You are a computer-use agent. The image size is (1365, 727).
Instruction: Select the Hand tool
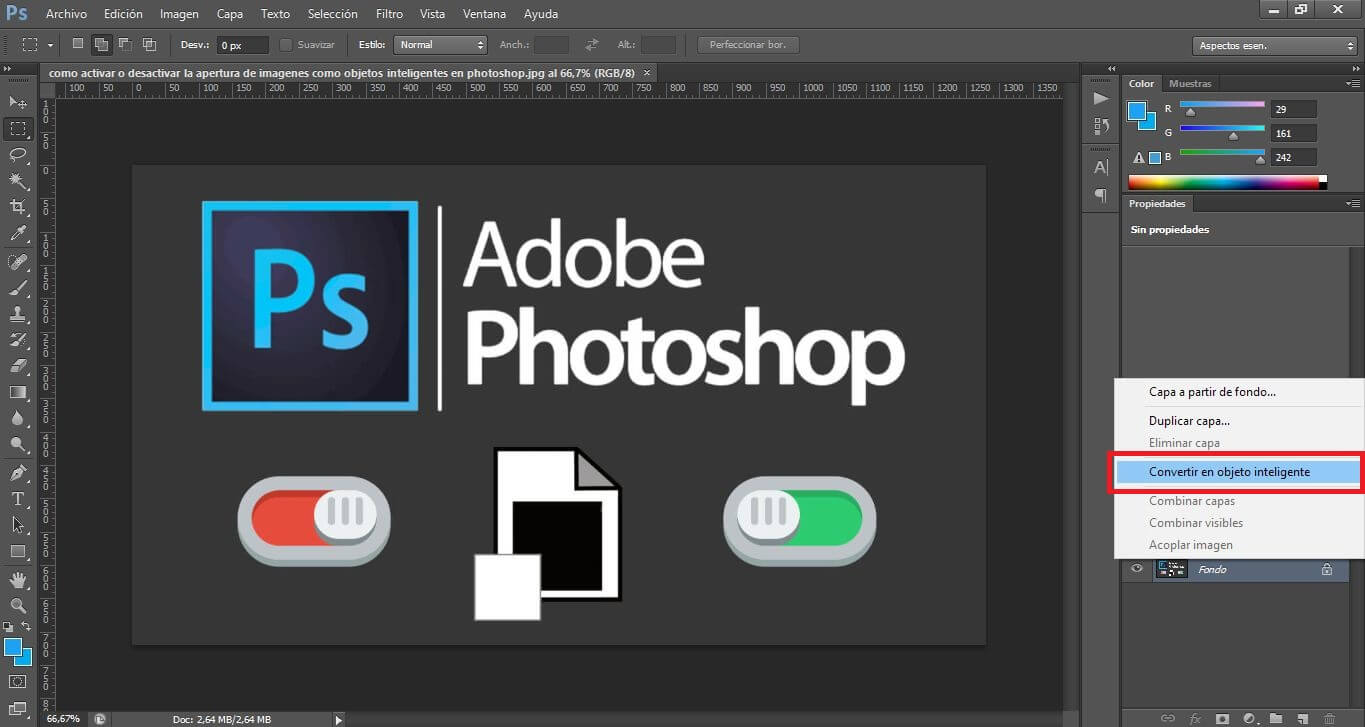[18, 580]
